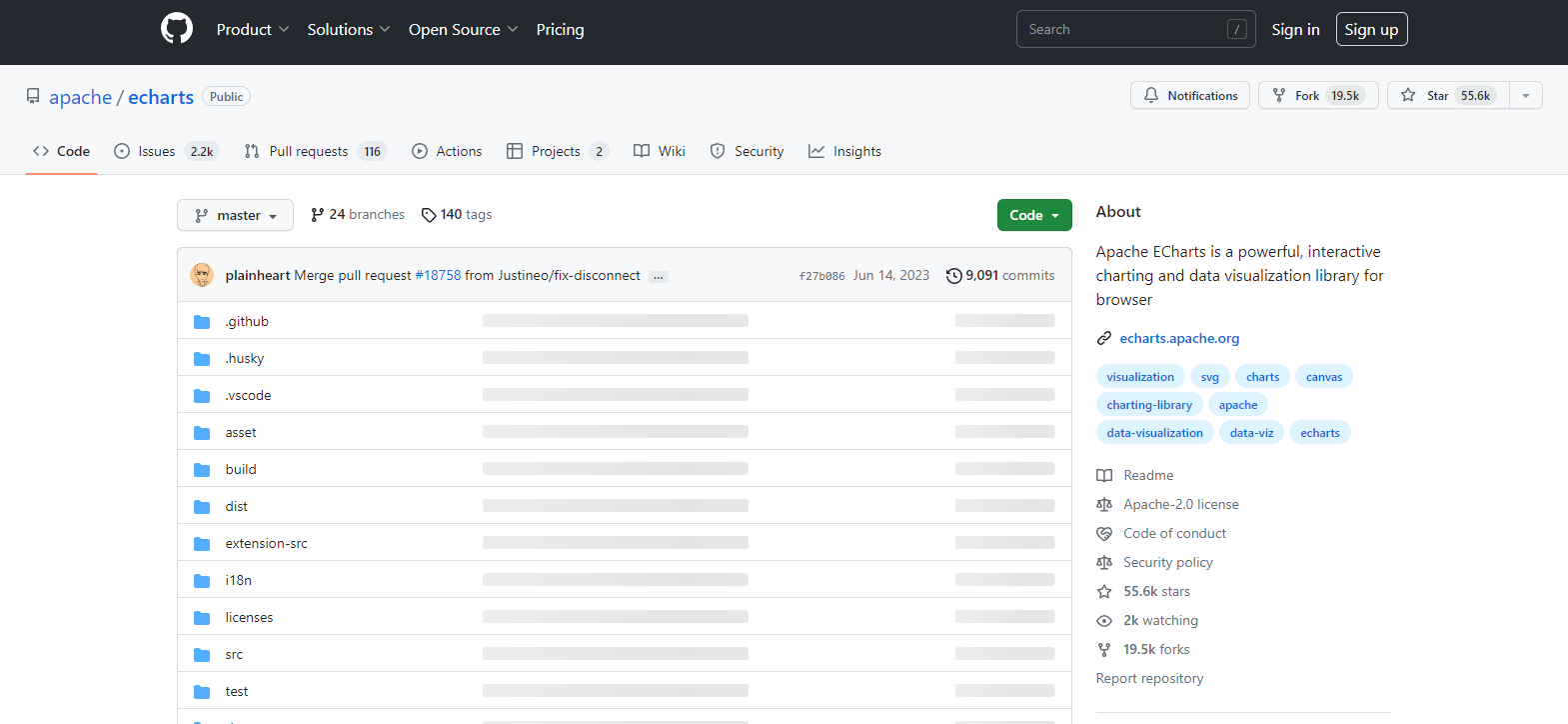Screen dimensions: 1568x724
Task: Open the Pricing page
Action: [x=561, y=30]
